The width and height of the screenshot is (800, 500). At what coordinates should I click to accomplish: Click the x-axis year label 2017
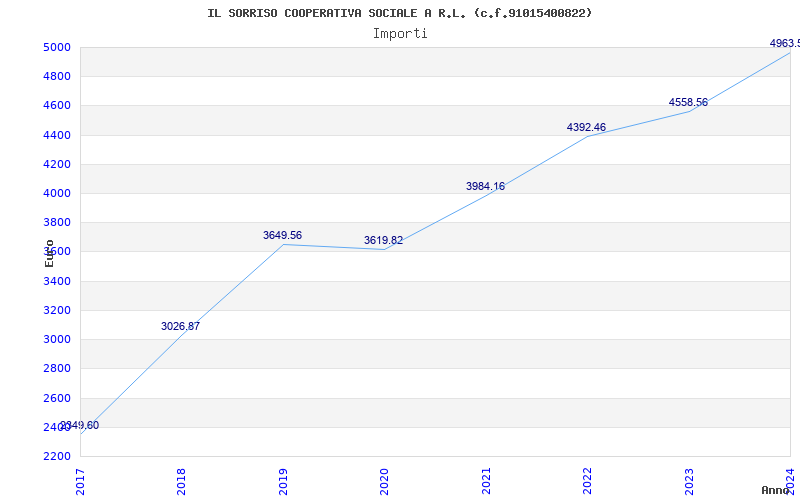[x=81, y=481]
